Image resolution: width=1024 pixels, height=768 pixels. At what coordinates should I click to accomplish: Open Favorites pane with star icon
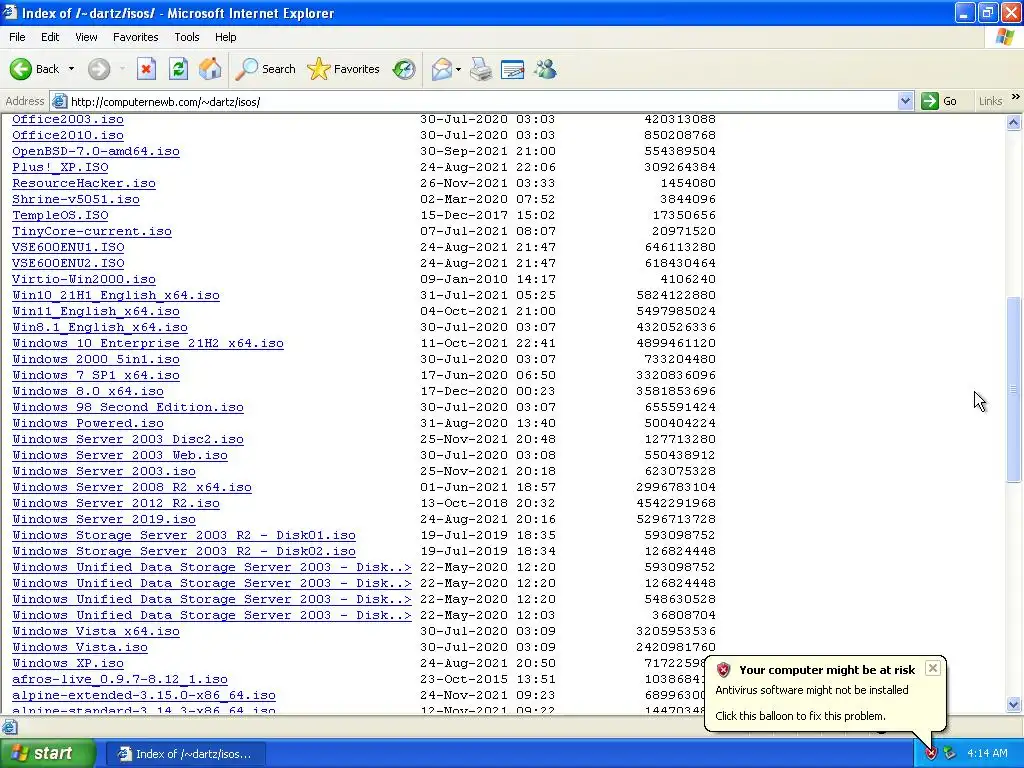tap(343, 69)
